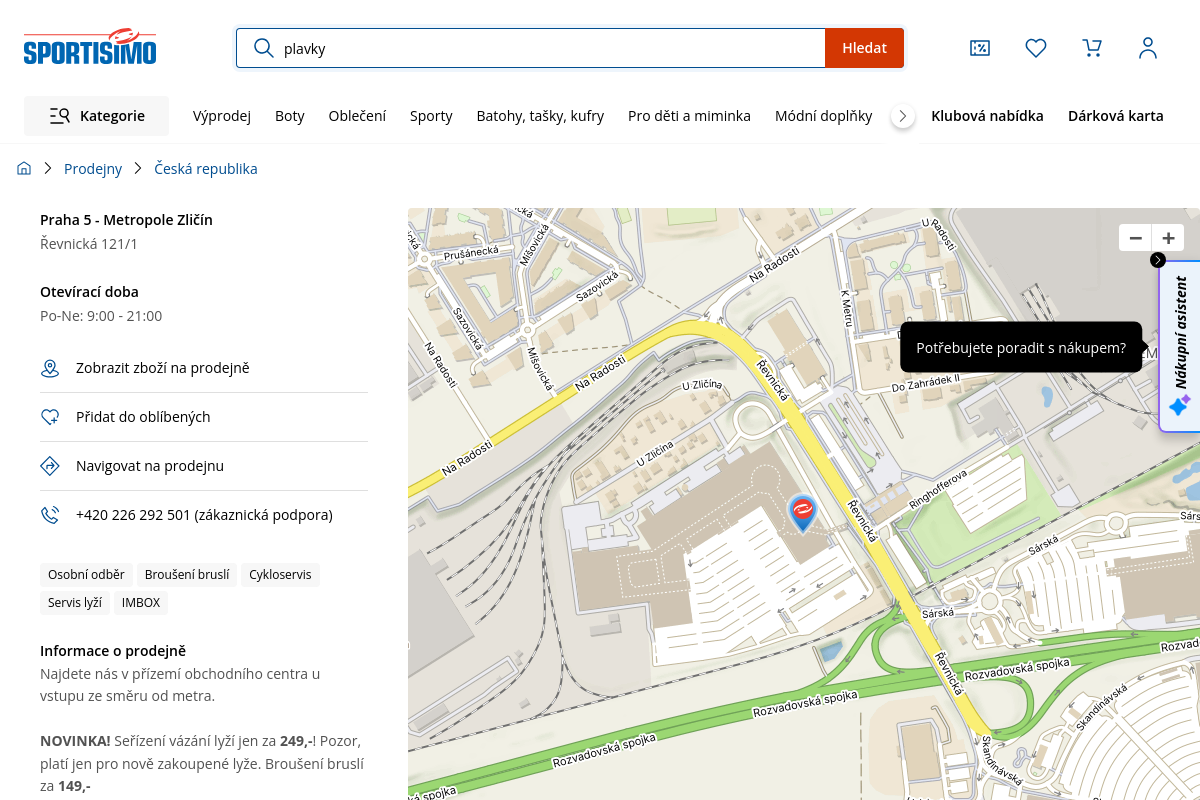Open the Nákupní asistent side tab
Screen dimensions: 1200x800
click(1180, 346)
